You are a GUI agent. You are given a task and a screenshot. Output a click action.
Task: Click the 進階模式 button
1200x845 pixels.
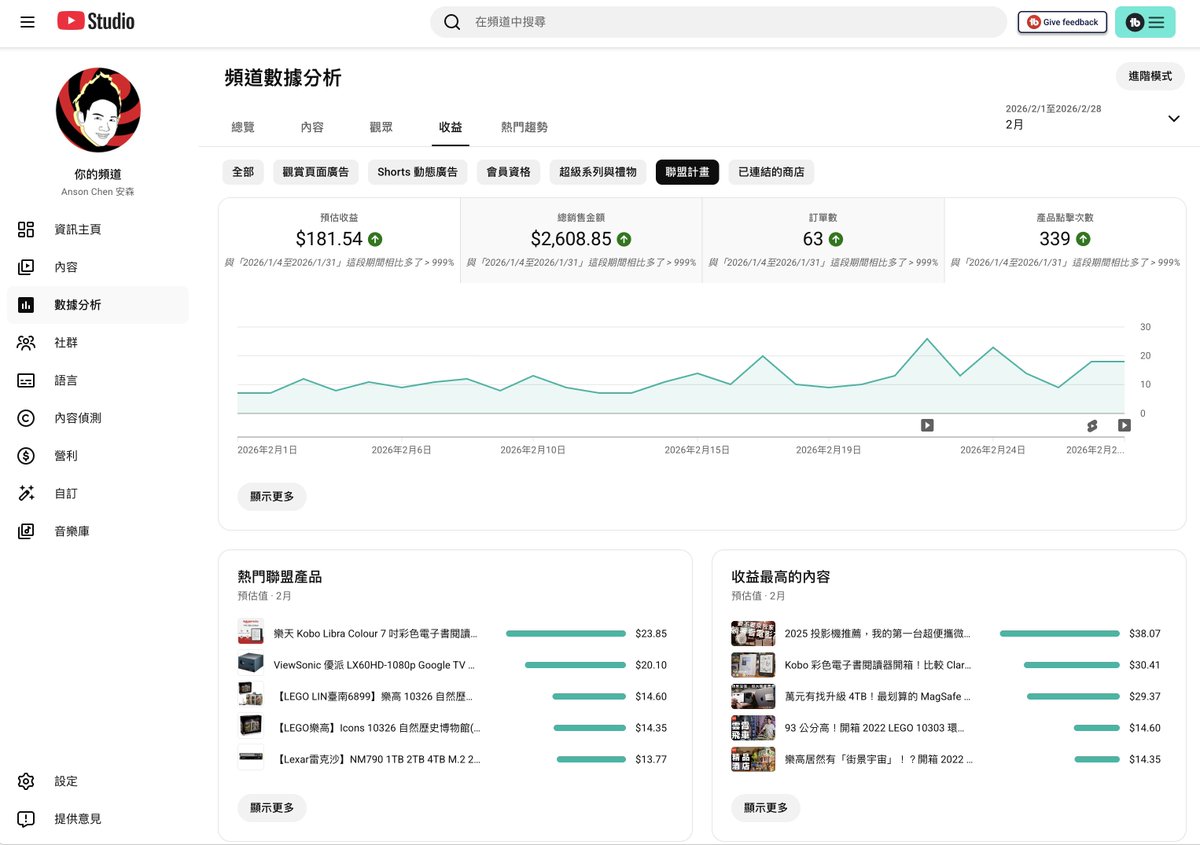tap(1150, 76)
